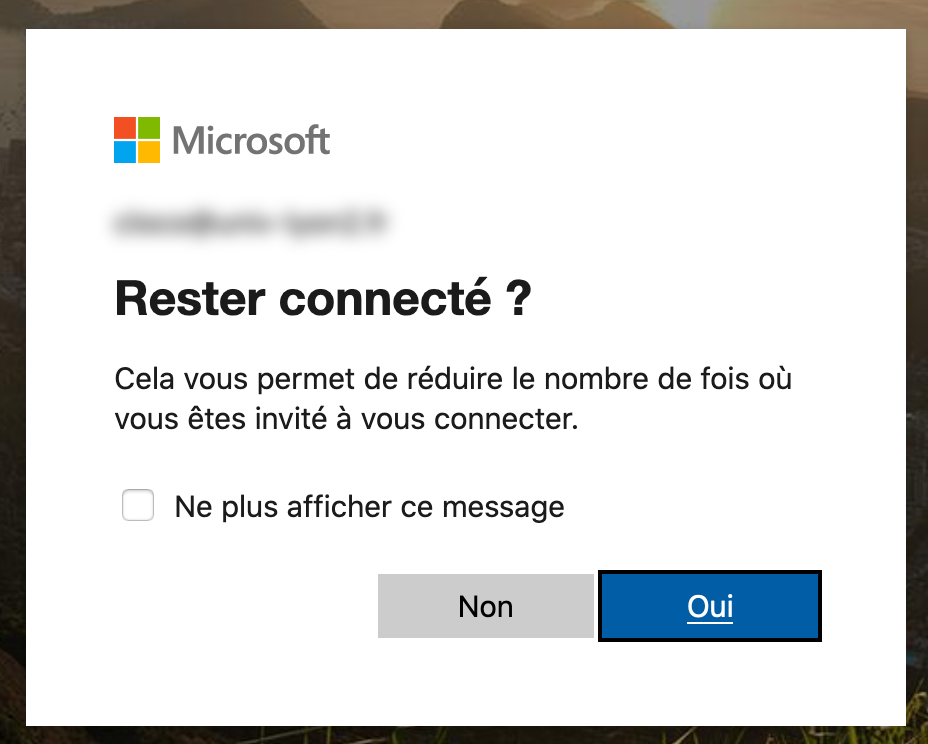Click the word 'connecter.' ending the description
This screenshot has width=928, height=744.
point(506,419)
